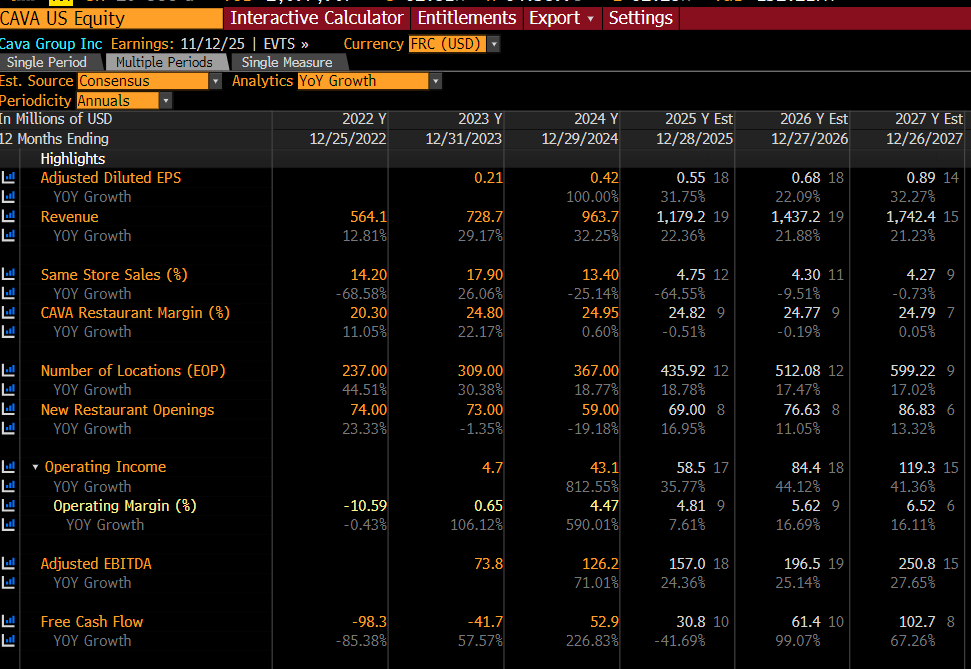This screenshot has width=971, height=669.
Task: Click the chart icon beside Free Cash Flow
Action: click(9, 622)
